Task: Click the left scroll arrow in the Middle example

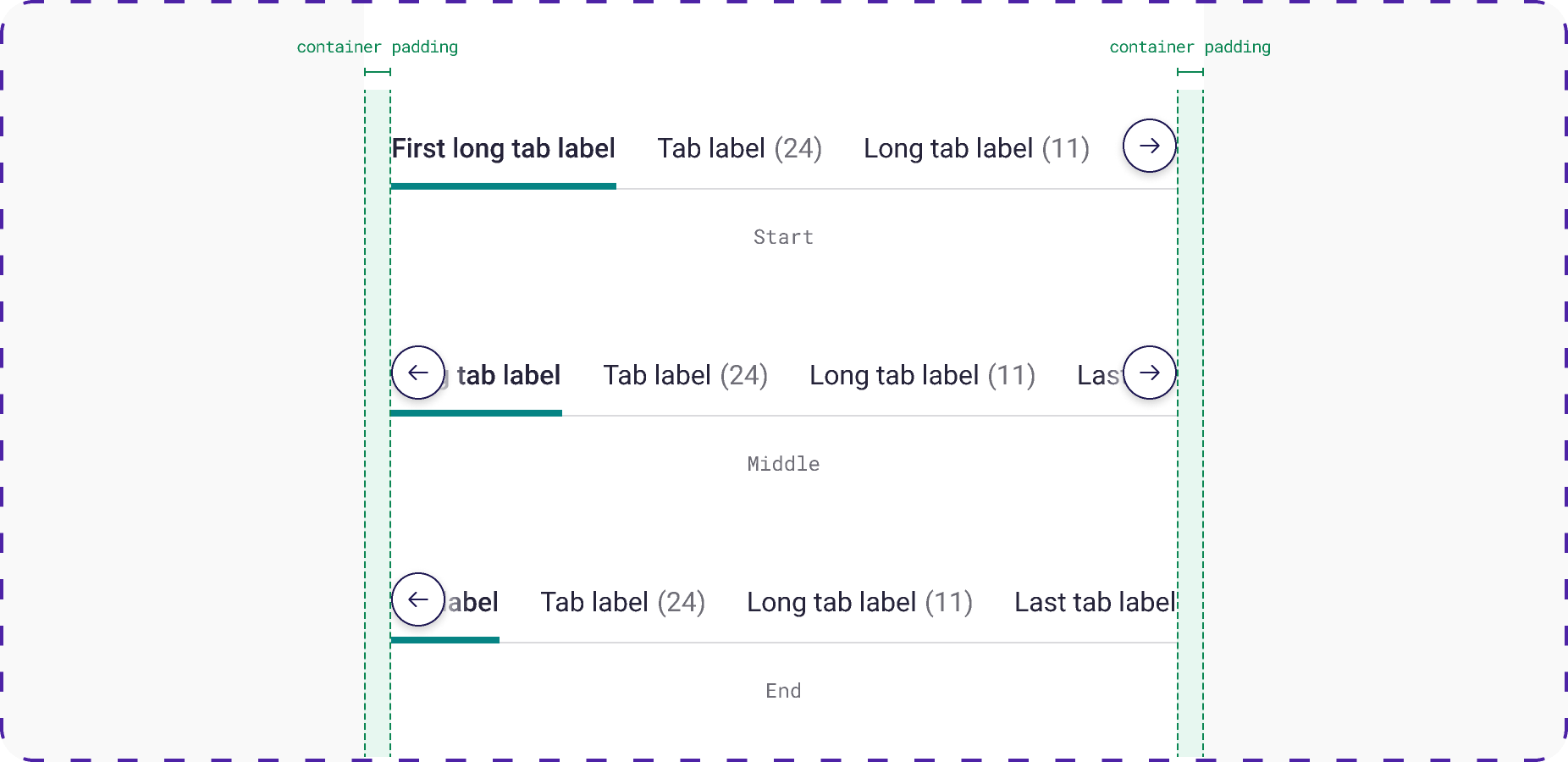Action: [418, 373]
